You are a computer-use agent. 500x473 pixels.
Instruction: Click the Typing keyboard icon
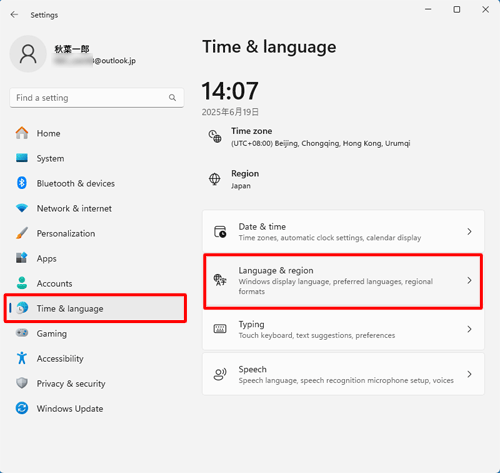pos(220,329)
